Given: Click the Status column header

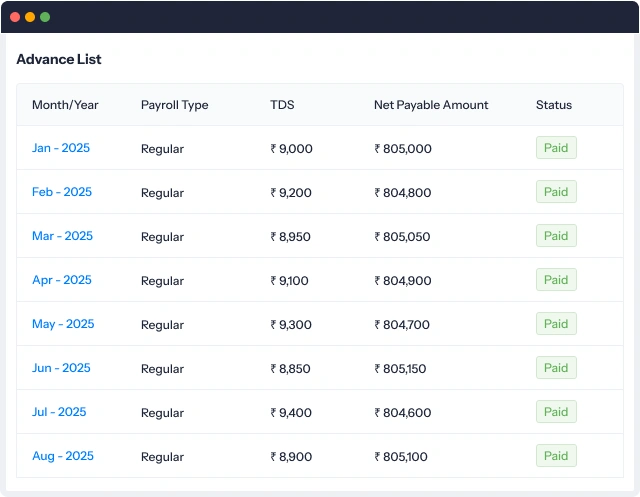Looking at the screenshot, I should click(554, 105).
